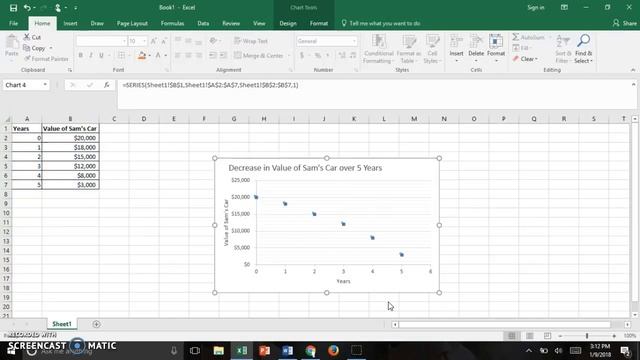Image resolution: width=640 pixels, height=360 pixels.
Task: Toggle Underline formatting
Action: click(101, 55)
